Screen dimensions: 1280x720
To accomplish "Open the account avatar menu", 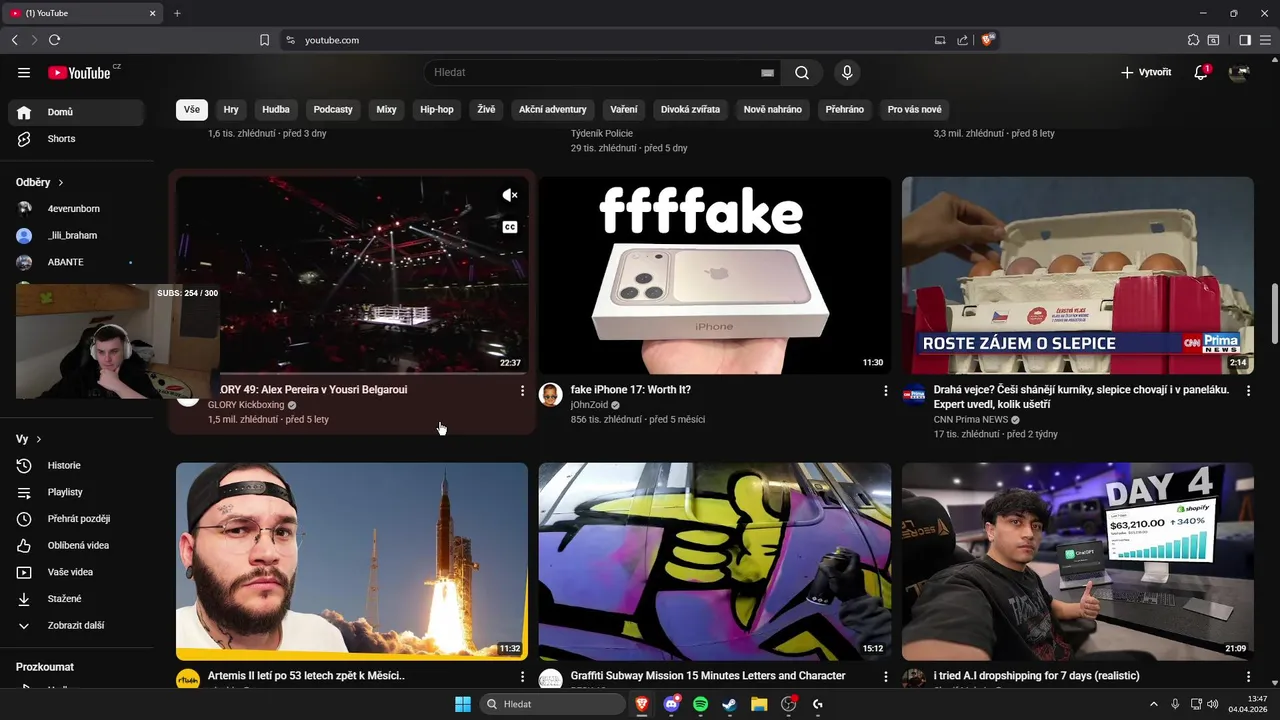I will point(1239,72).
